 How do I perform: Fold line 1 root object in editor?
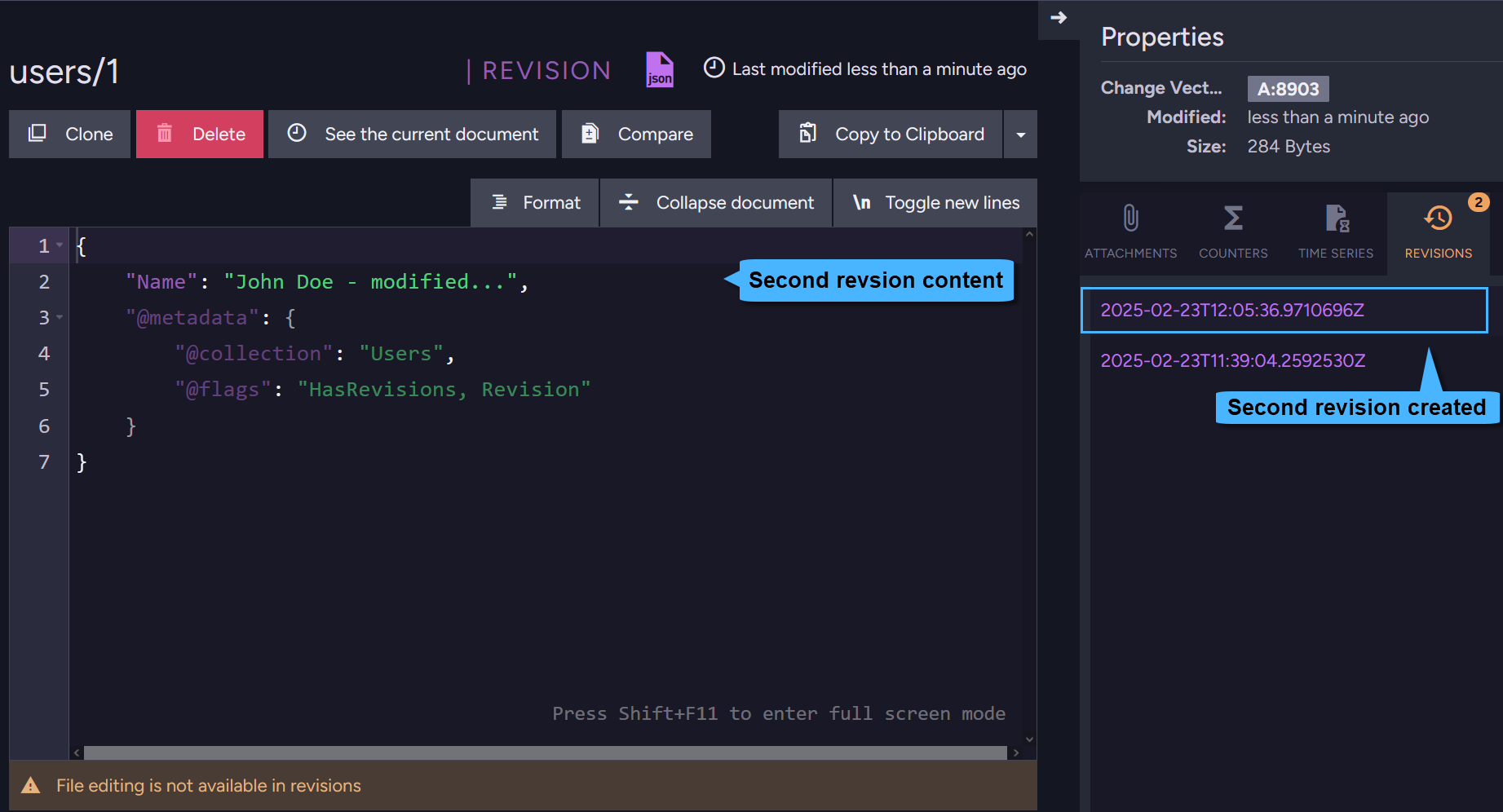[x=60, y=245]
